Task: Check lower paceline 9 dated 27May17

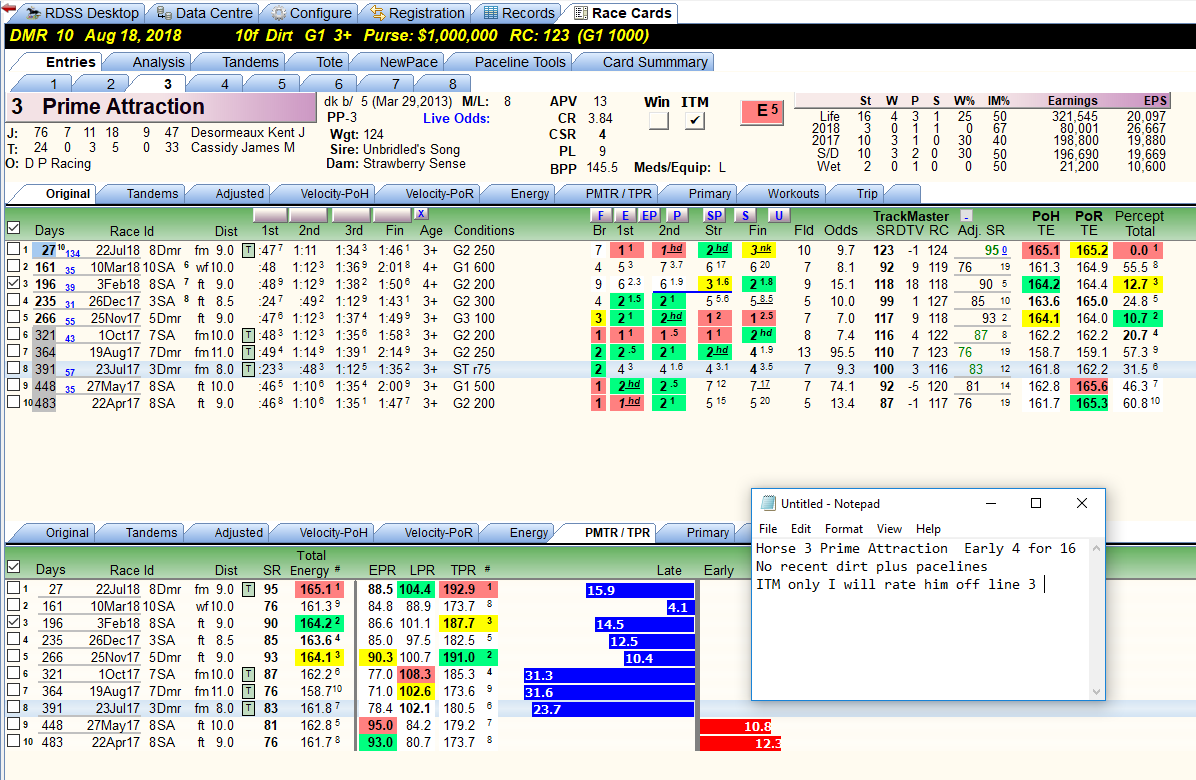Action: pyautogui.click(x=13, y=724)
